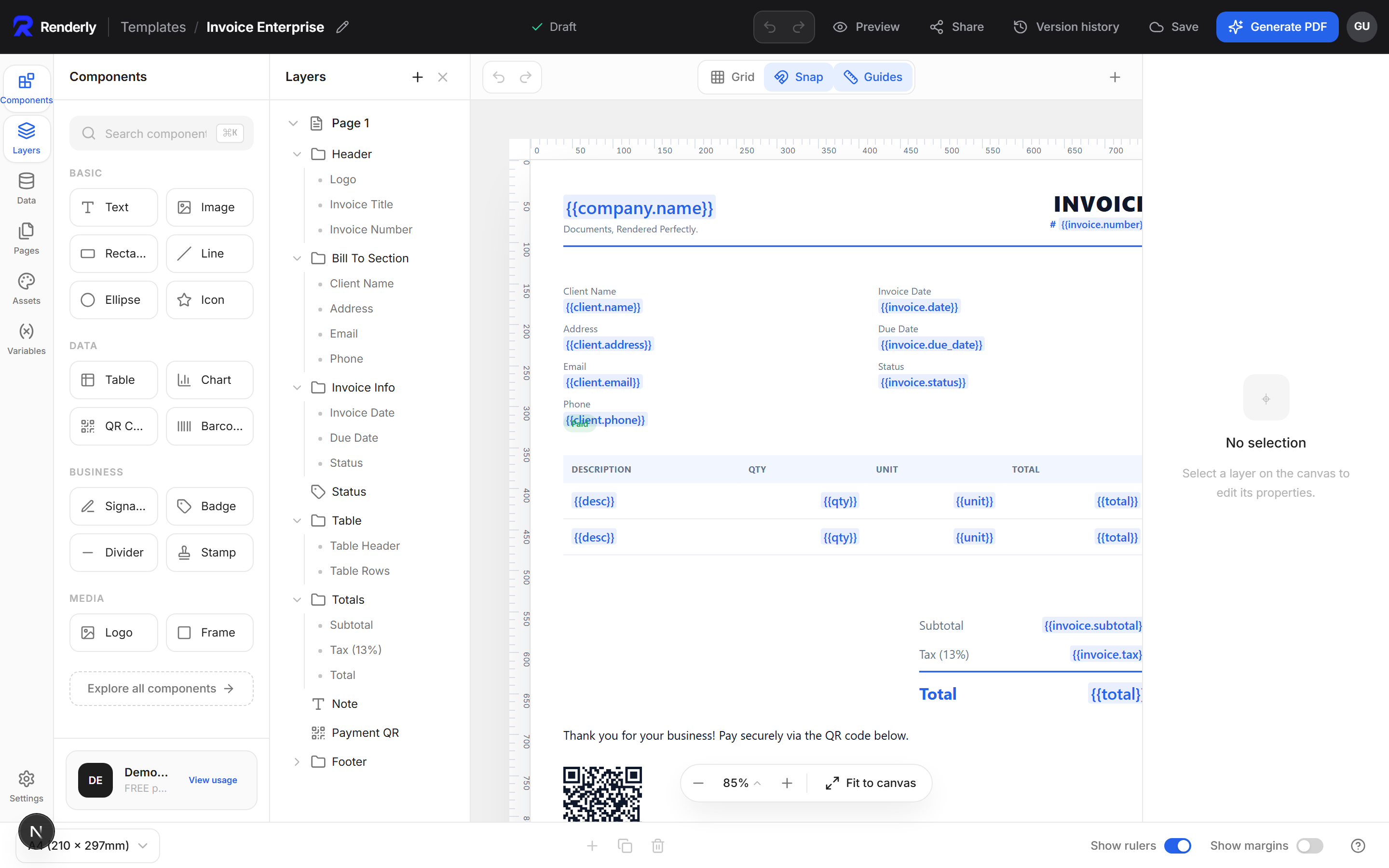1389x868 pixels.
Task: Click the pencil icon to rename Invoice Enterprise
Action: [342, 27]
